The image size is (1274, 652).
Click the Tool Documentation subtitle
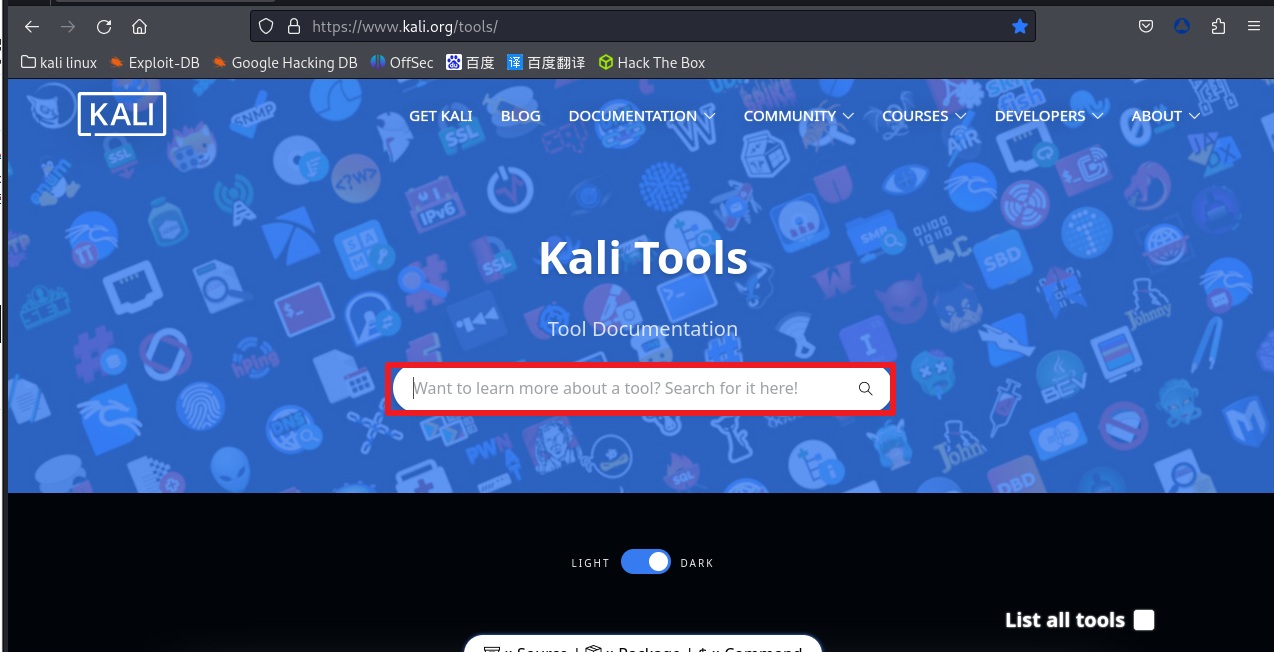click(643, 329)
